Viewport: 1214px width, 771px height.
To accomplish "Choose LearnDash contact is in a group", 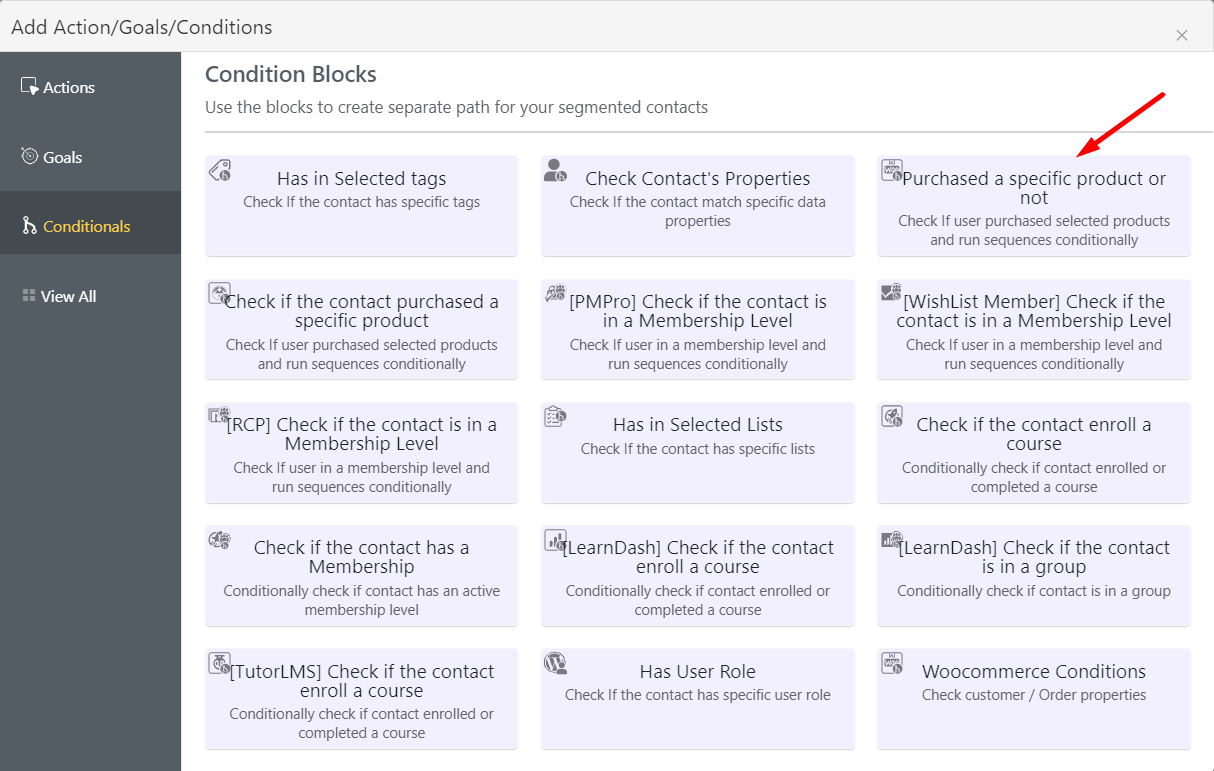I will tap(1034, 576).
